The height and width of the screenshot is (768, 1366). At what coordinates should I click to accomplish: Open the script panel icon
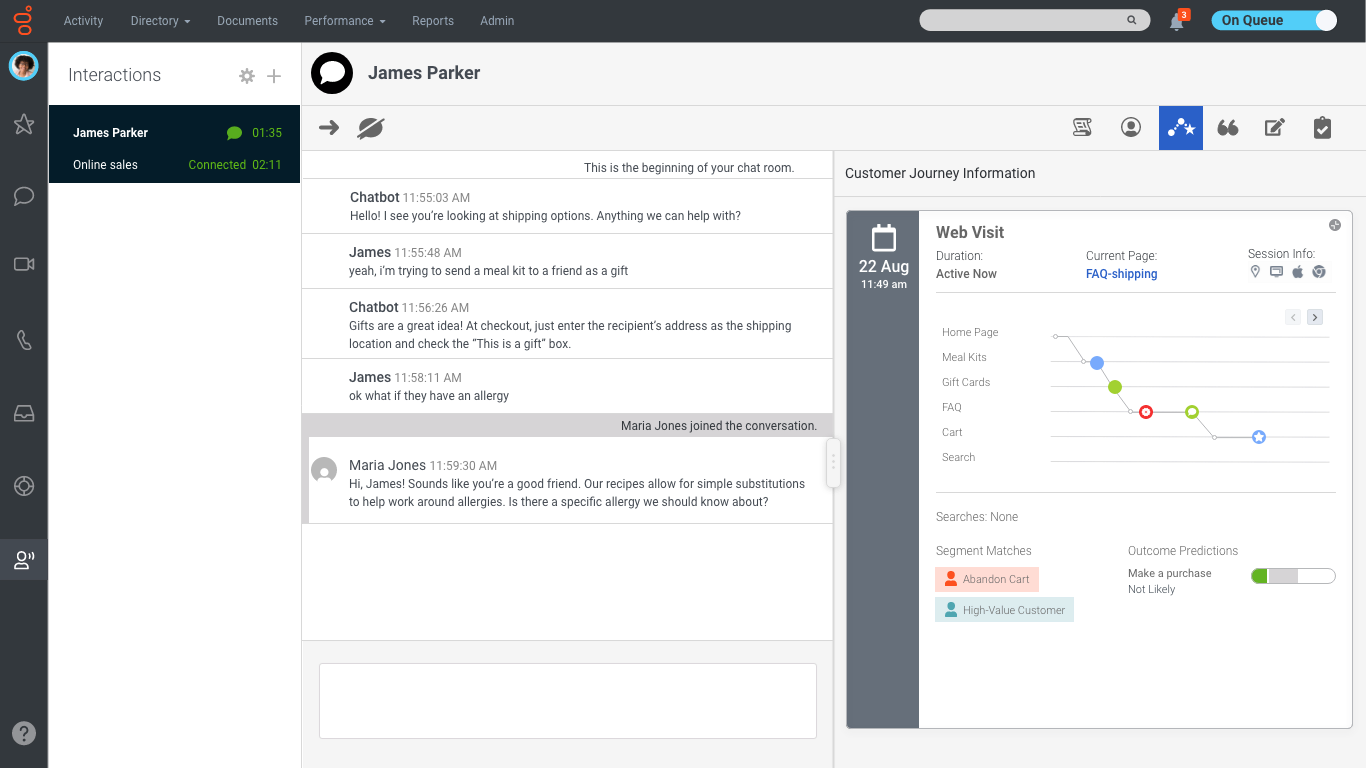click(1081, 127)
